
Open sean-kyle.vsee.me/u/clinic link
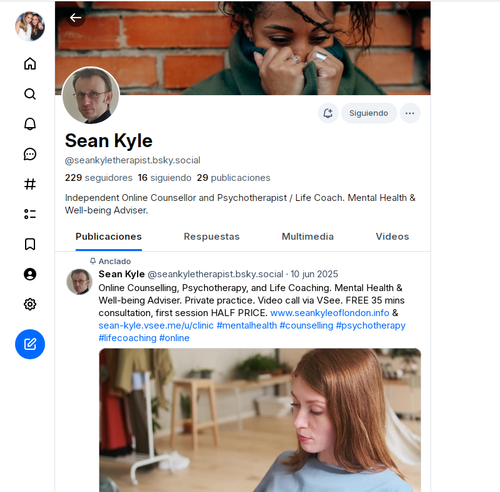click(x=156, y=326)
